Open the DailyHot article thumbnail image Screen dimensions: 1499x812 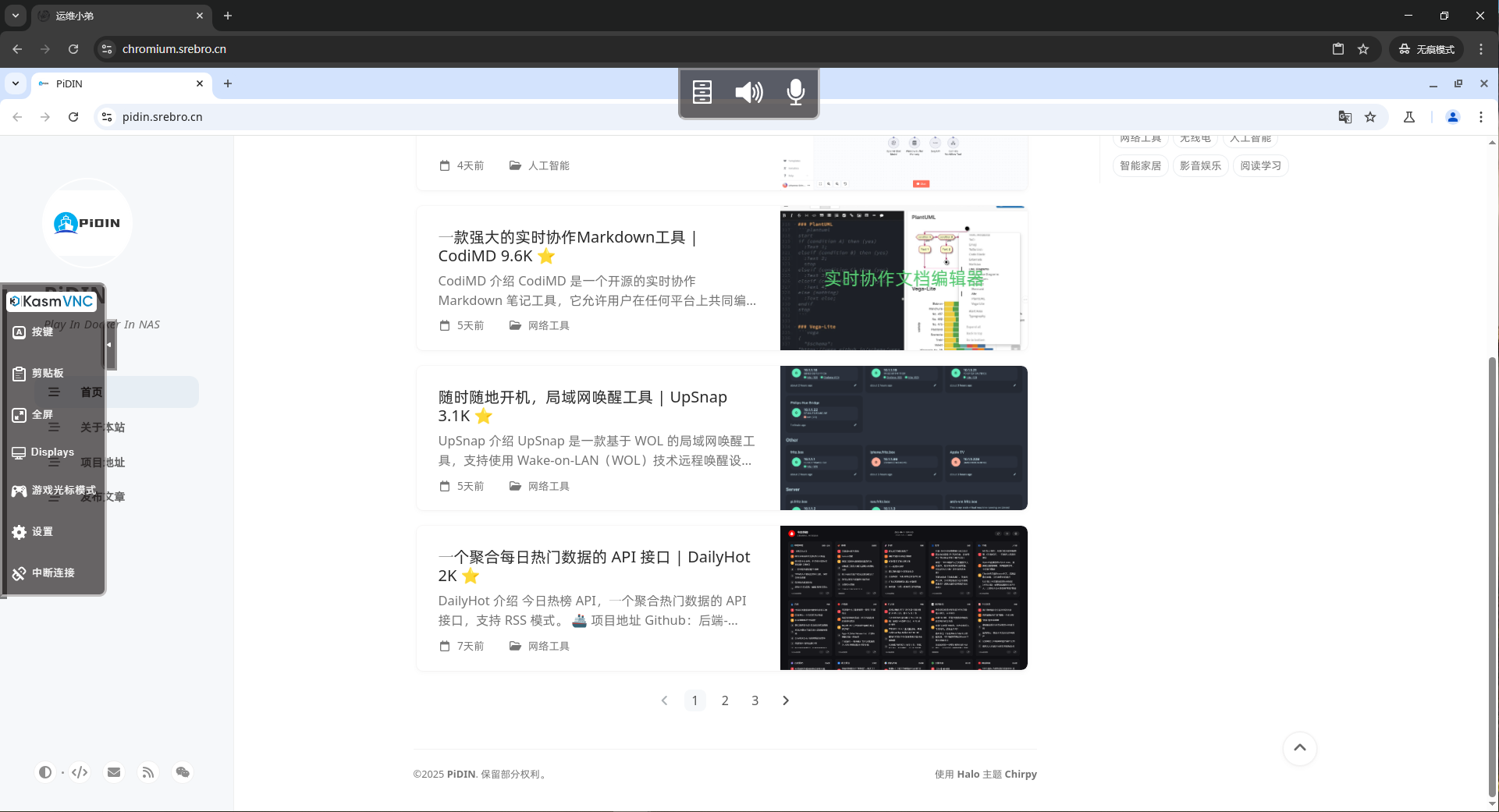click(904, 598)
